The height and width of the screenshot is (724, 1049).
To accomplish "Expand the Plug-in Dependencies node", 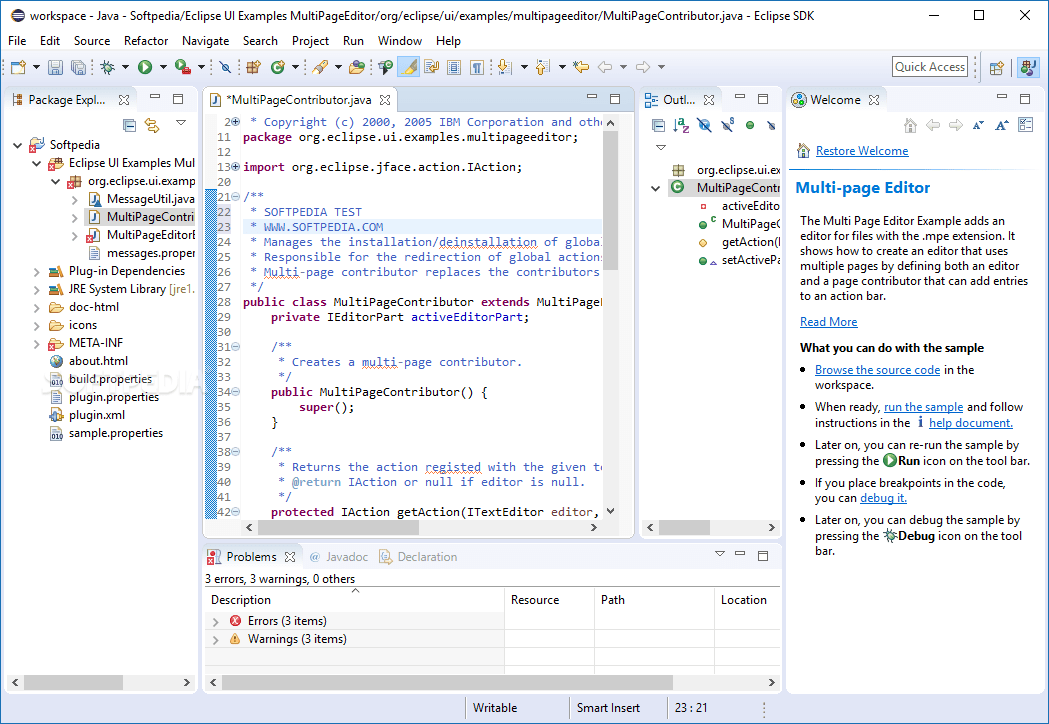I will coord(37,271).
